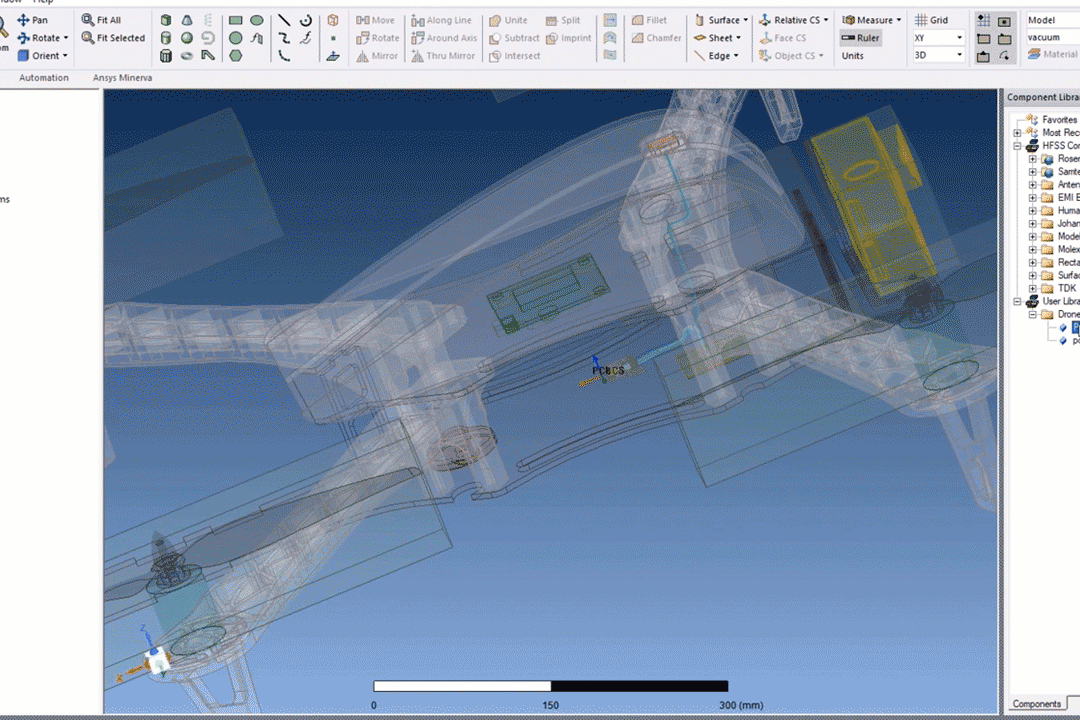Click the Fillet tool
Image resolution: width=1080 pixels, height=720 pixels.
(650, 20)
